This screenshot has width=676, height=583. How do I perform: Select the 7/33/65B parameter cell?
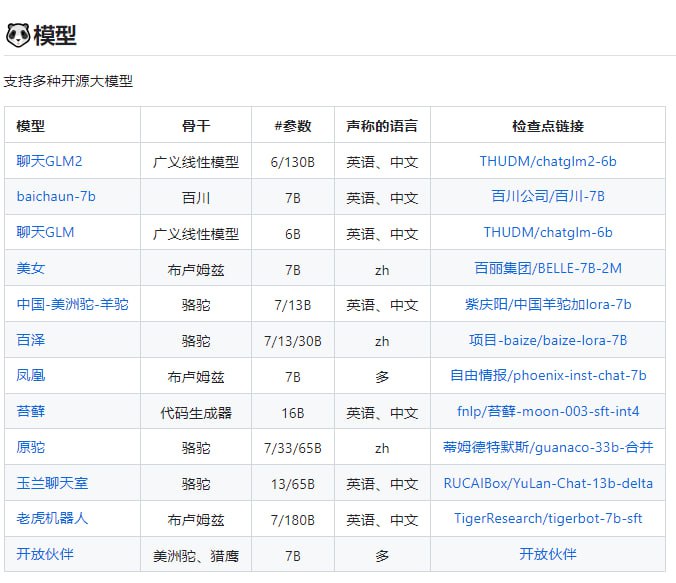[293, 448]
